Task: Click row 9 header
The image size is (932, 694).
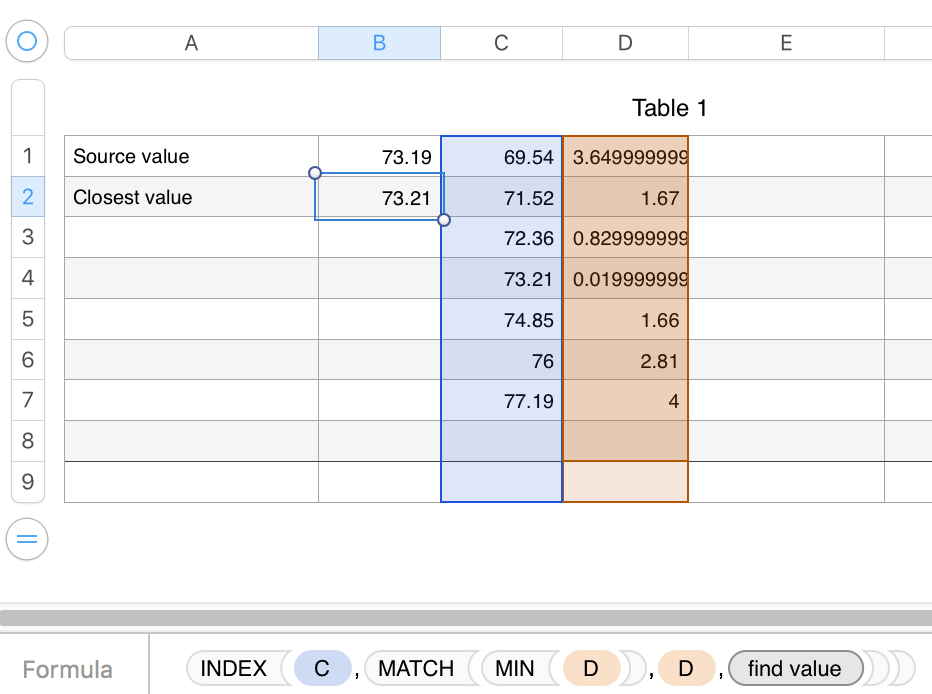Action: click(x=27, y=482)
